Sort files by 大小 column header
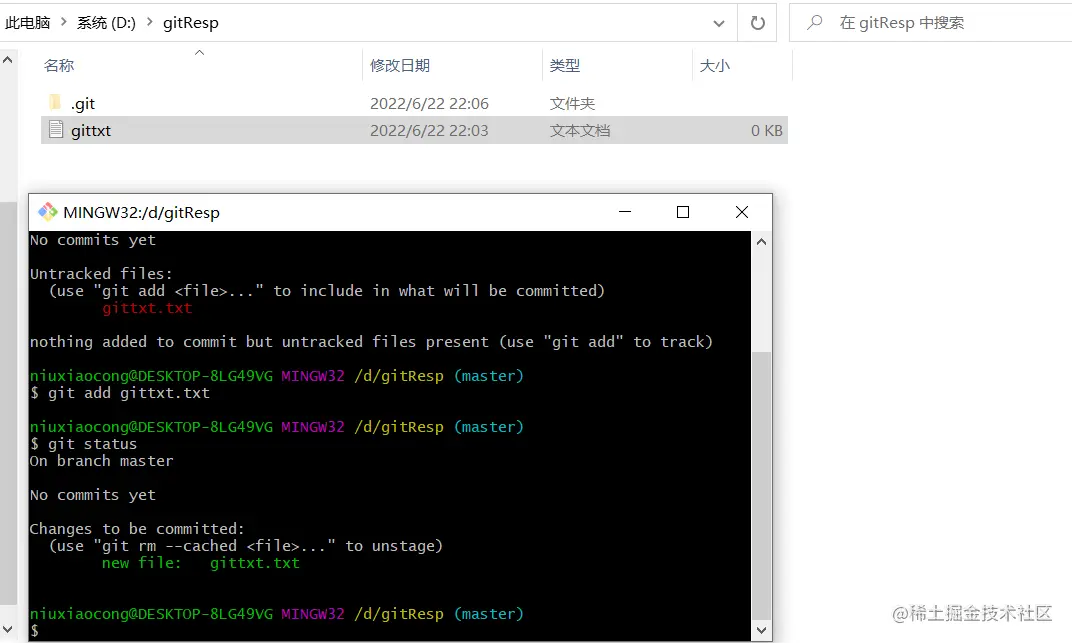 click(x=714, y=66)
